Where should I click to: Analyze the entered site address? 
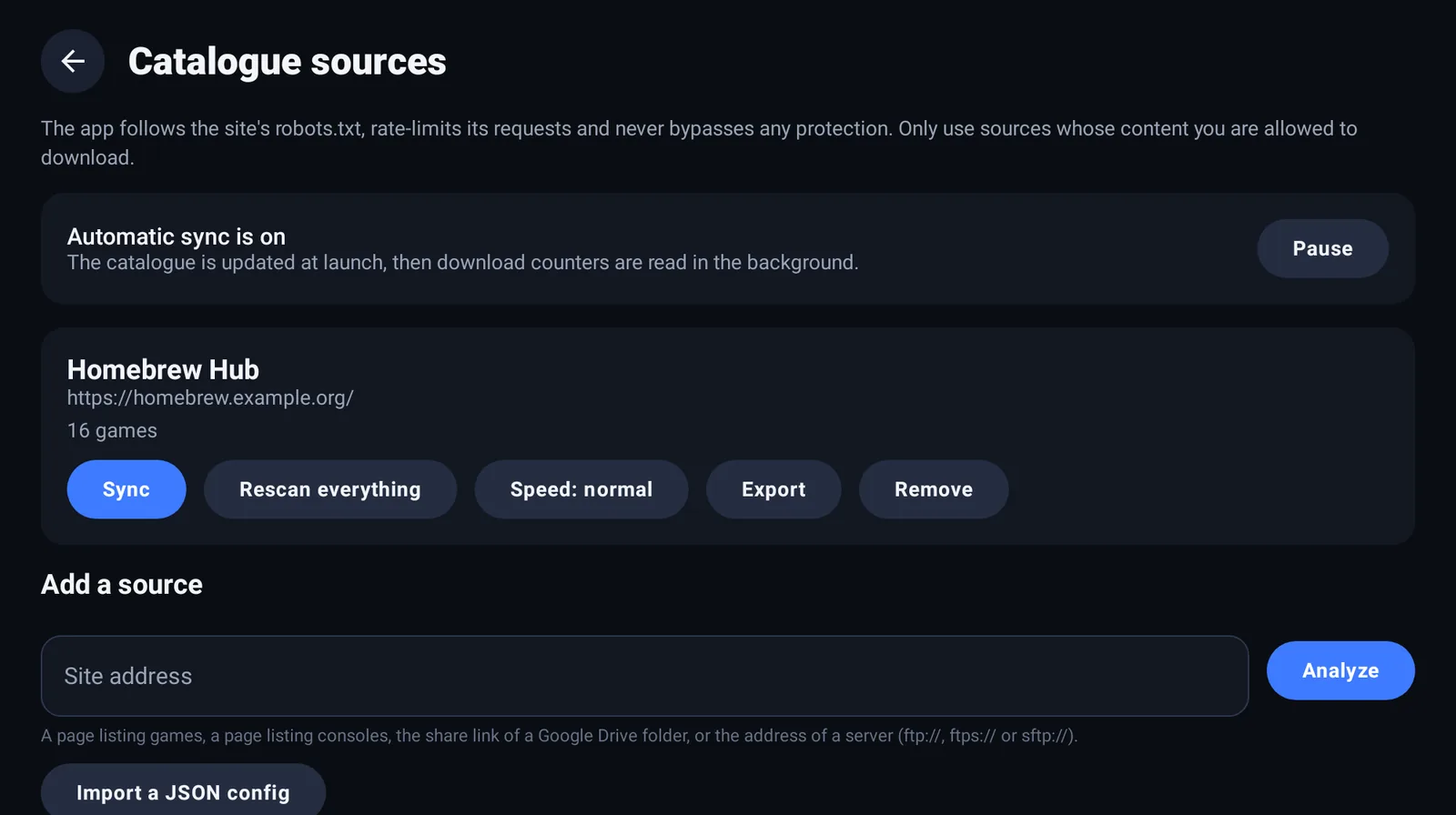[x=1340, y=670]
